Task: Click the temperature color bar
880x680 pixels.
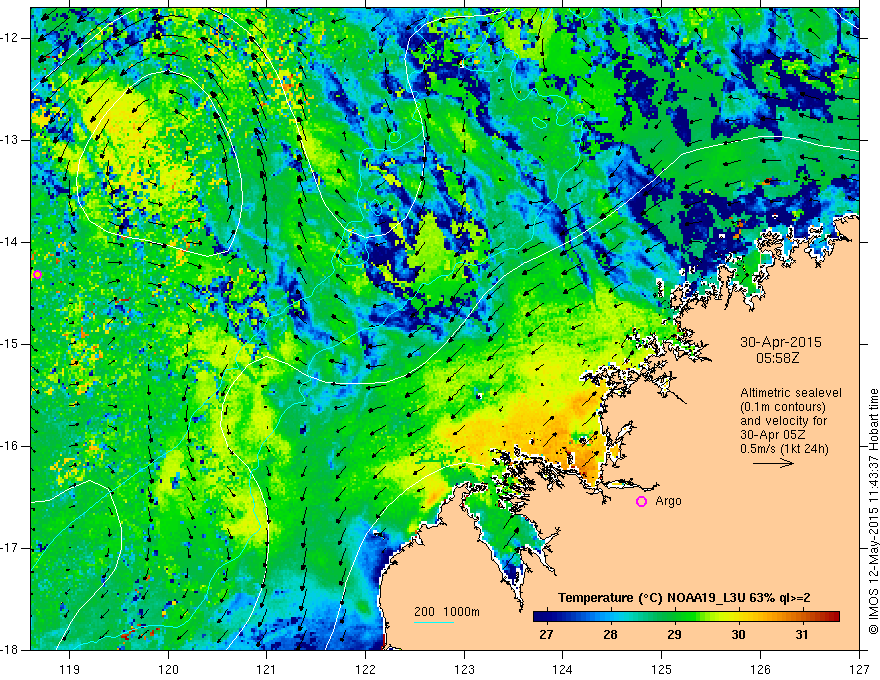Action: point(686,617)
